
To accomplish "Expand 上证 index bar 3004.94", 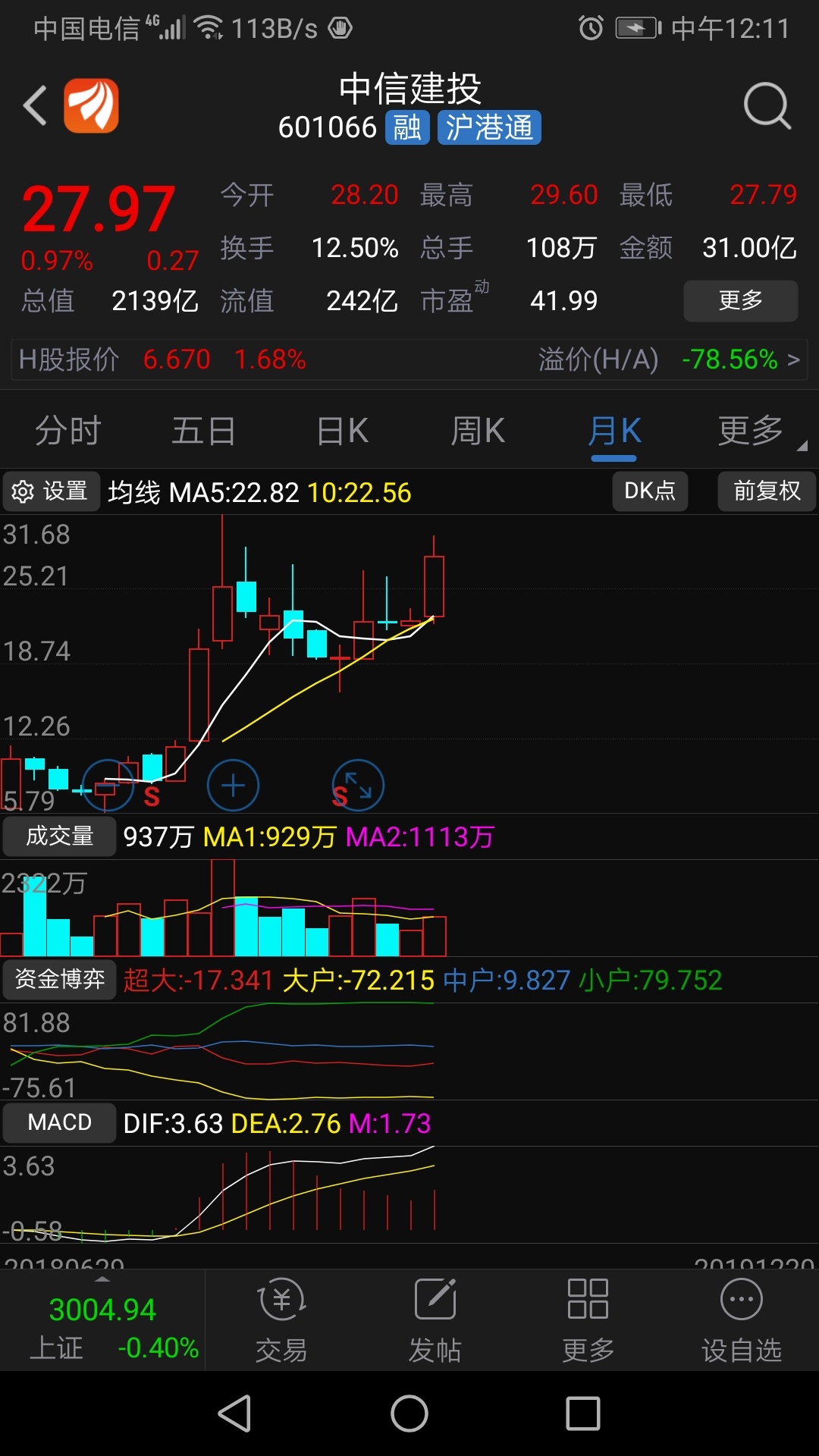I will (102, 1321).
